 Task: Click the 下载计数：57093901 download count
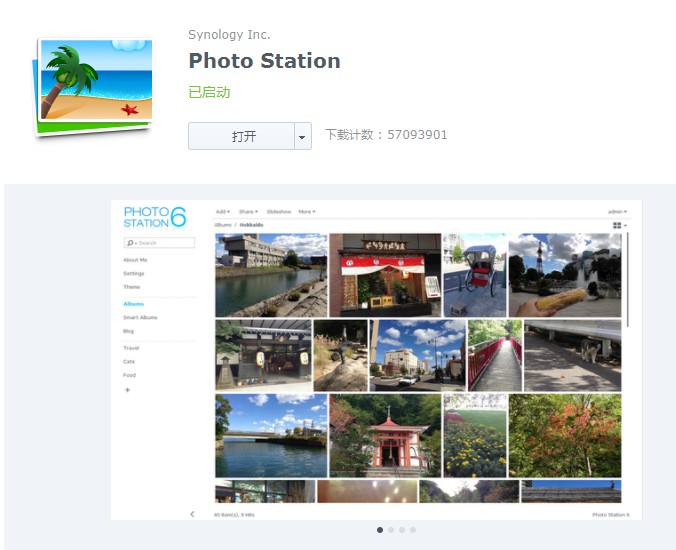pyautogui.click(x=386, y=134)
